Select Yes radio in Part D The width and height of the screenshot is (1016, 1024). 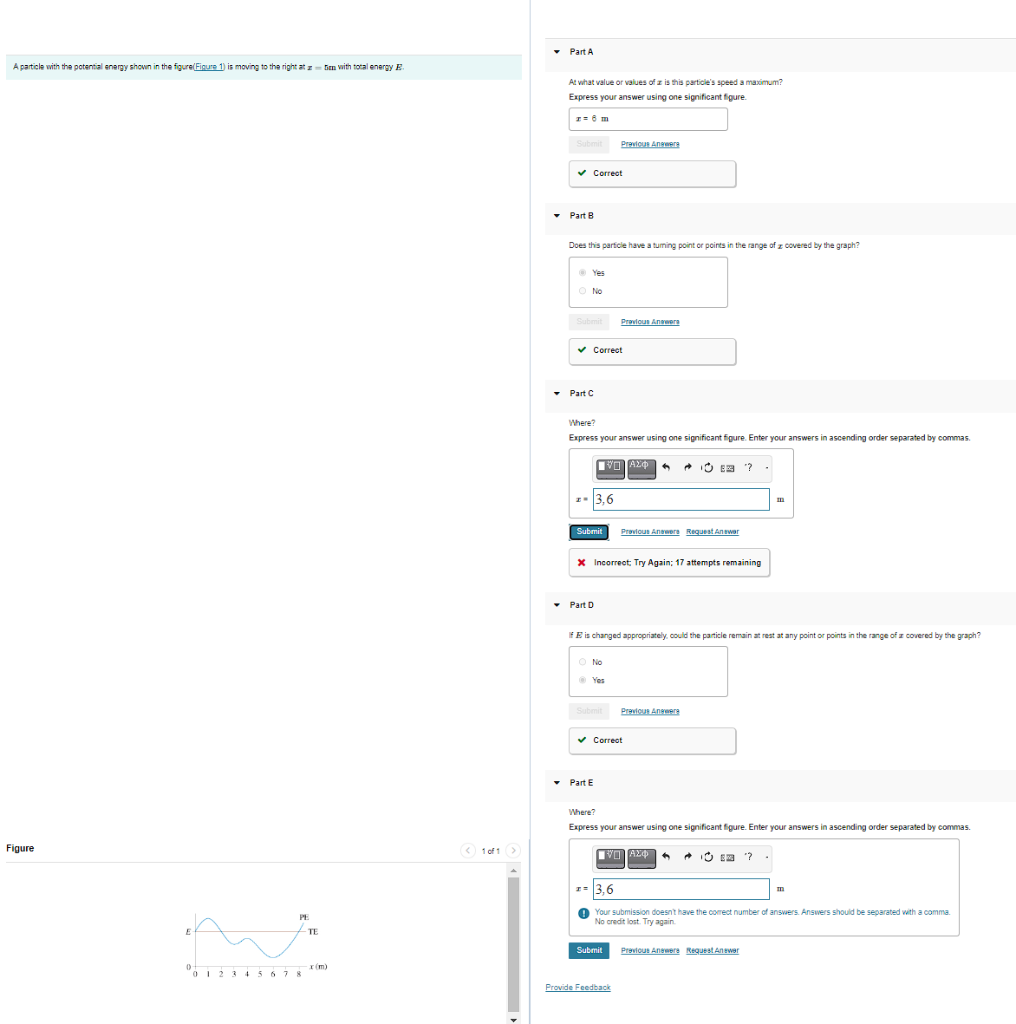[582, 680]
